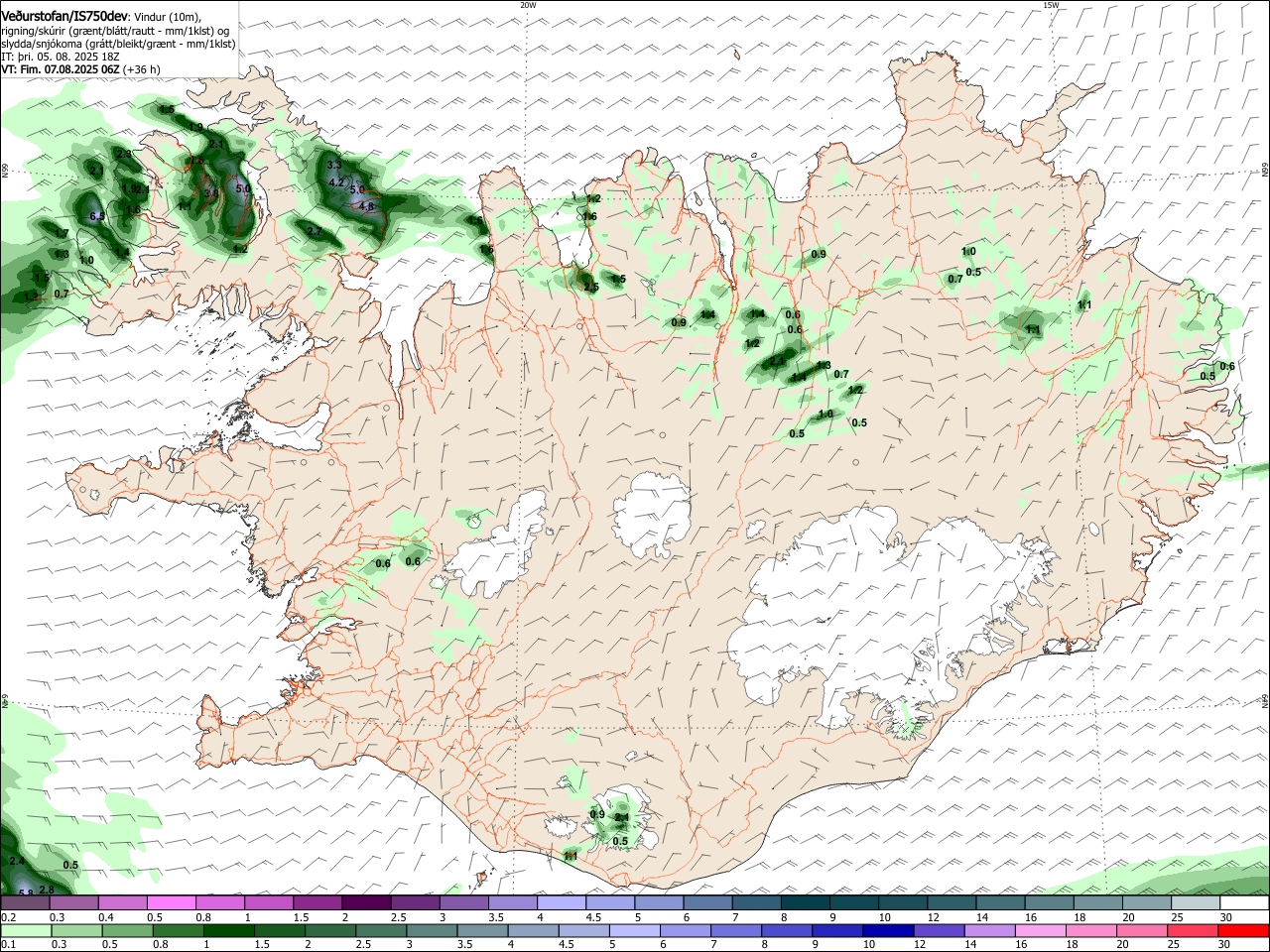This screenshot has width=1270, height=952.
Task: Click the '2.4' precipitation value in southwest sea
Action: [16, 861]
